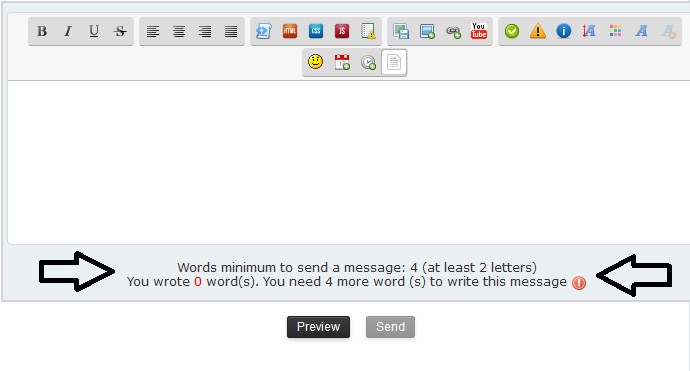The width and height of the screenshot is (690, 371).
Task: Open the font color palette
Action: pyautogui.click(x=615, y=31)
